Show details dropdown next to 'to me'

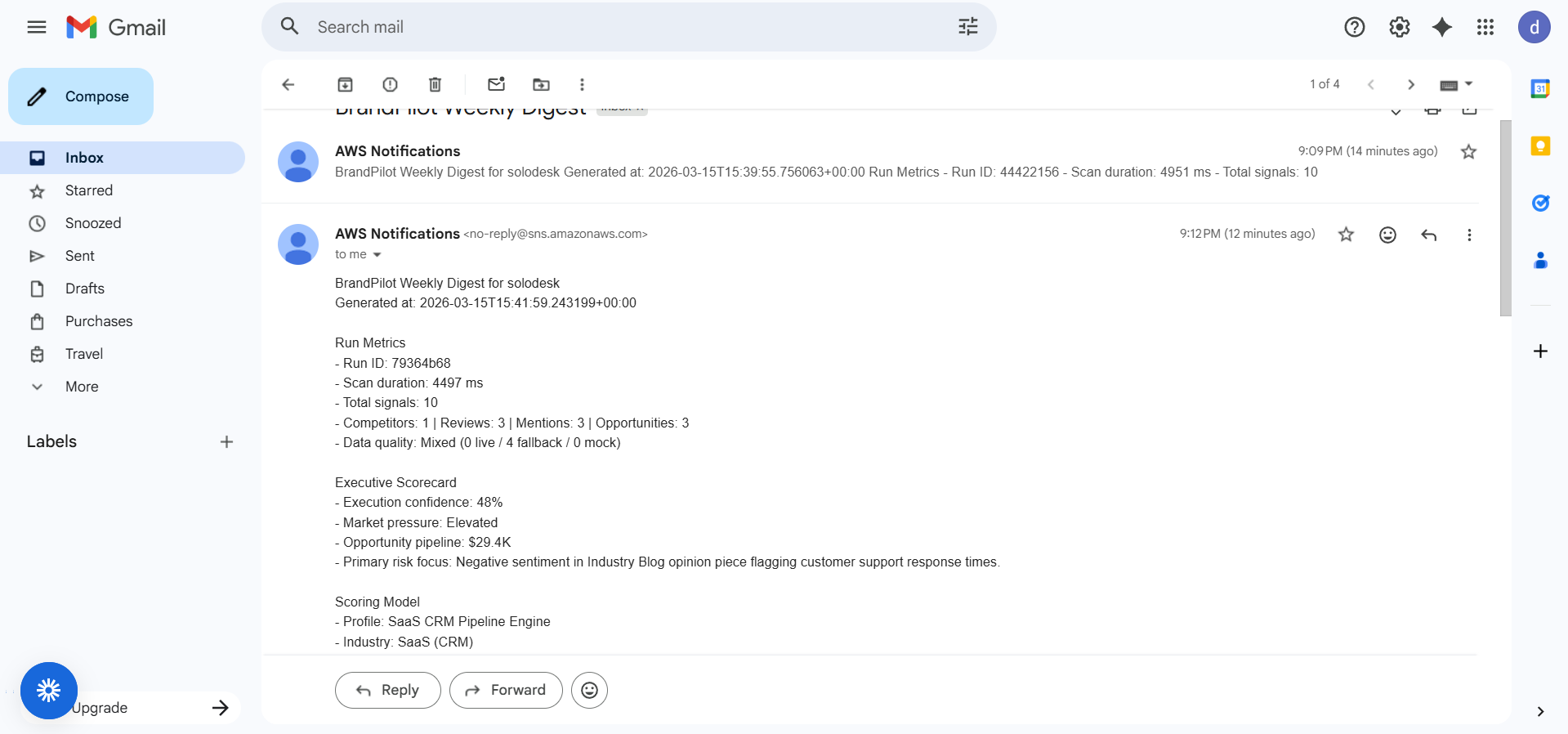(377, 255)
